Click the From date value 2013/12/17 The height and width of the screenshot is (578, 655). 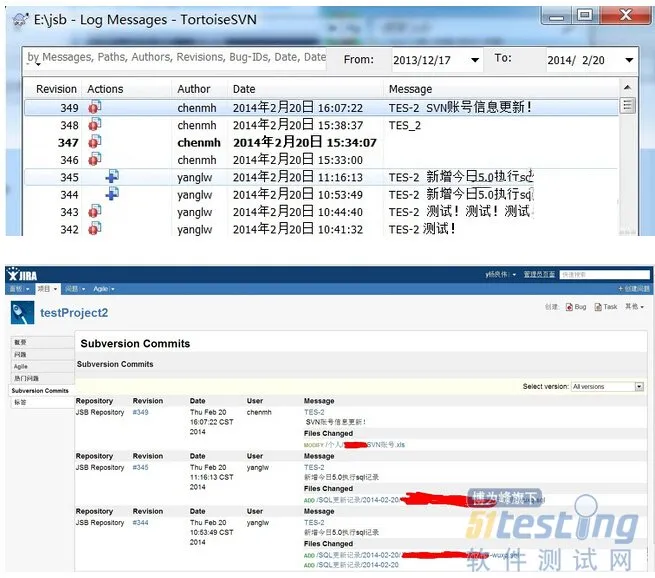coord(422,60)
